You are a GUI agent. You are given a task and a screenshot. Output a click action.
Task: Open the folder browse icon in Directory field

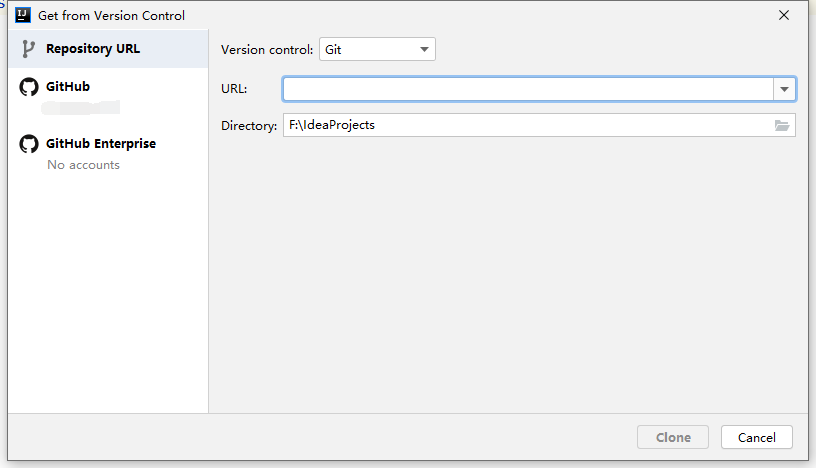click(x=782, y=125)
